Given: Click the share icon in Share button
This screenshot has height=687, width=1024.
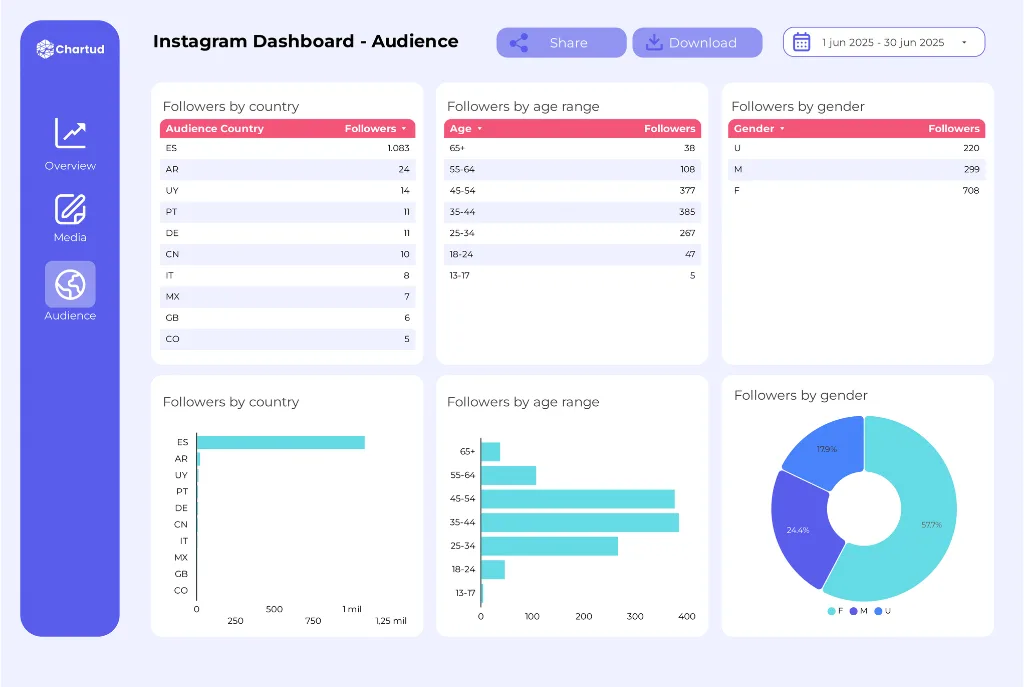Looking at the screenshot, I should click(518, 43).
